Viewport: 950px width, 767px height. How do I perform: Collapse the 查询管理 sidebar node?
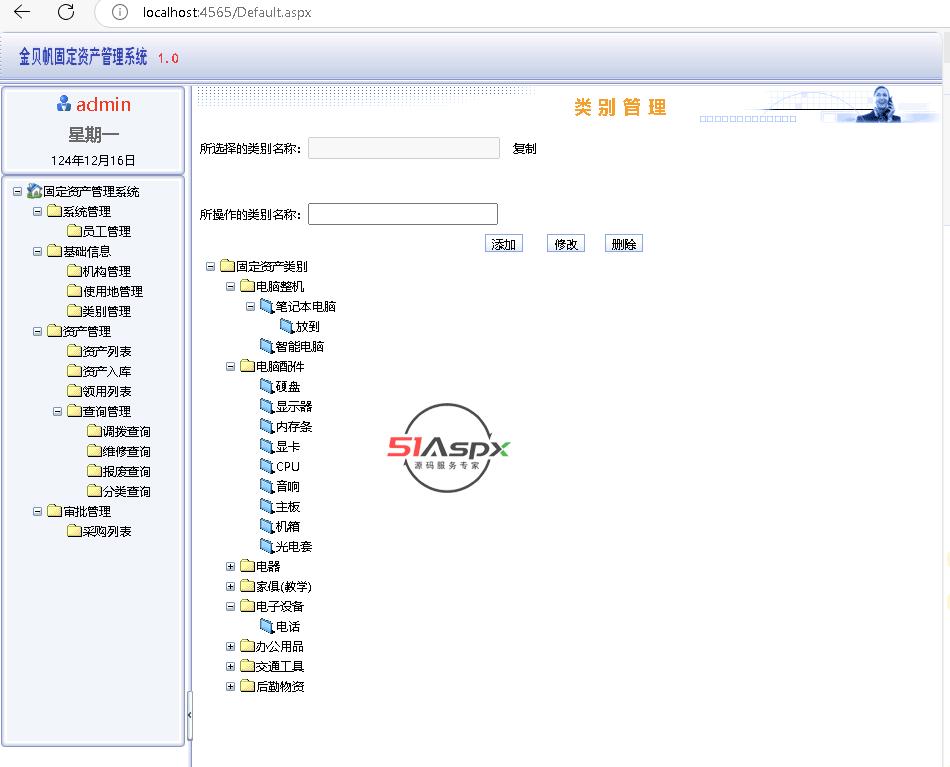tap(58, 411)
